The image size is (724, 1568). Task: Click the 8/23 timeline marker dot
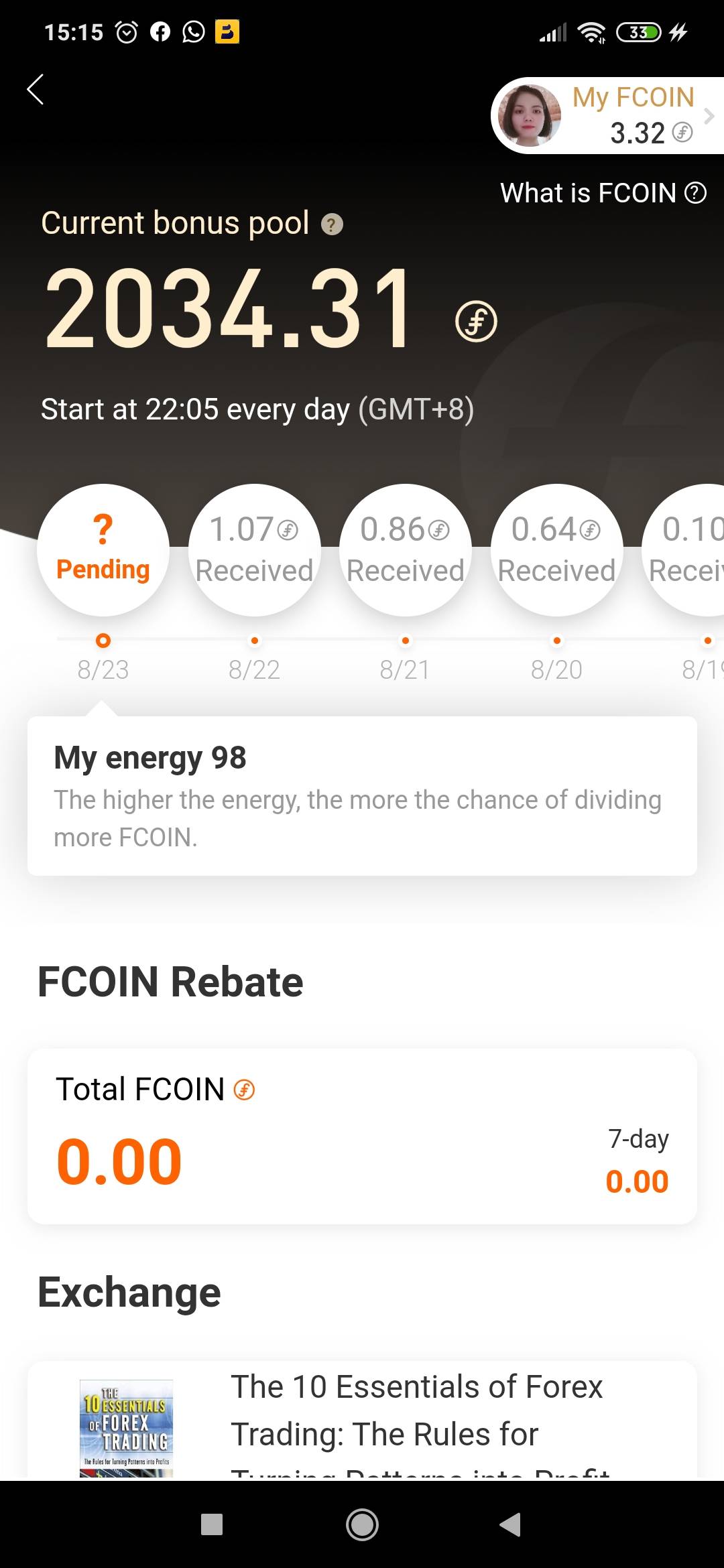pyautogui.click(x=103, y=641)
